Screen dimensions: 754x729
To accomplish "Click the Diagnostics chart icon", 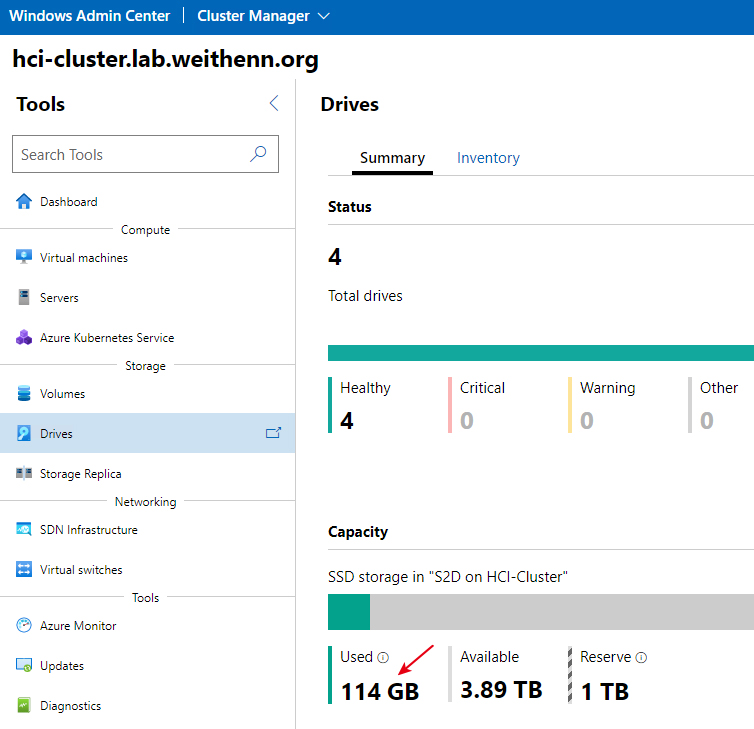I will coord(24,705).
